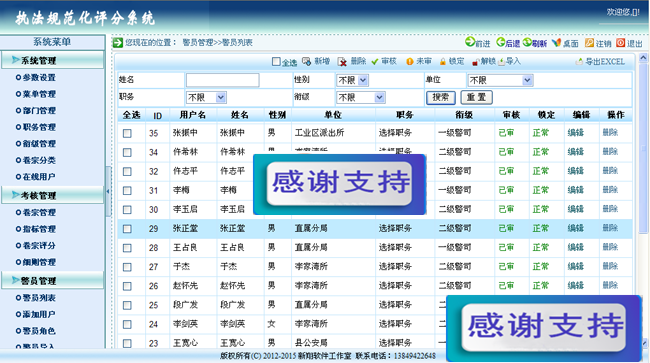Click 已审 status for row ID 27
This screenshot has height=363, width=650.
506,266
